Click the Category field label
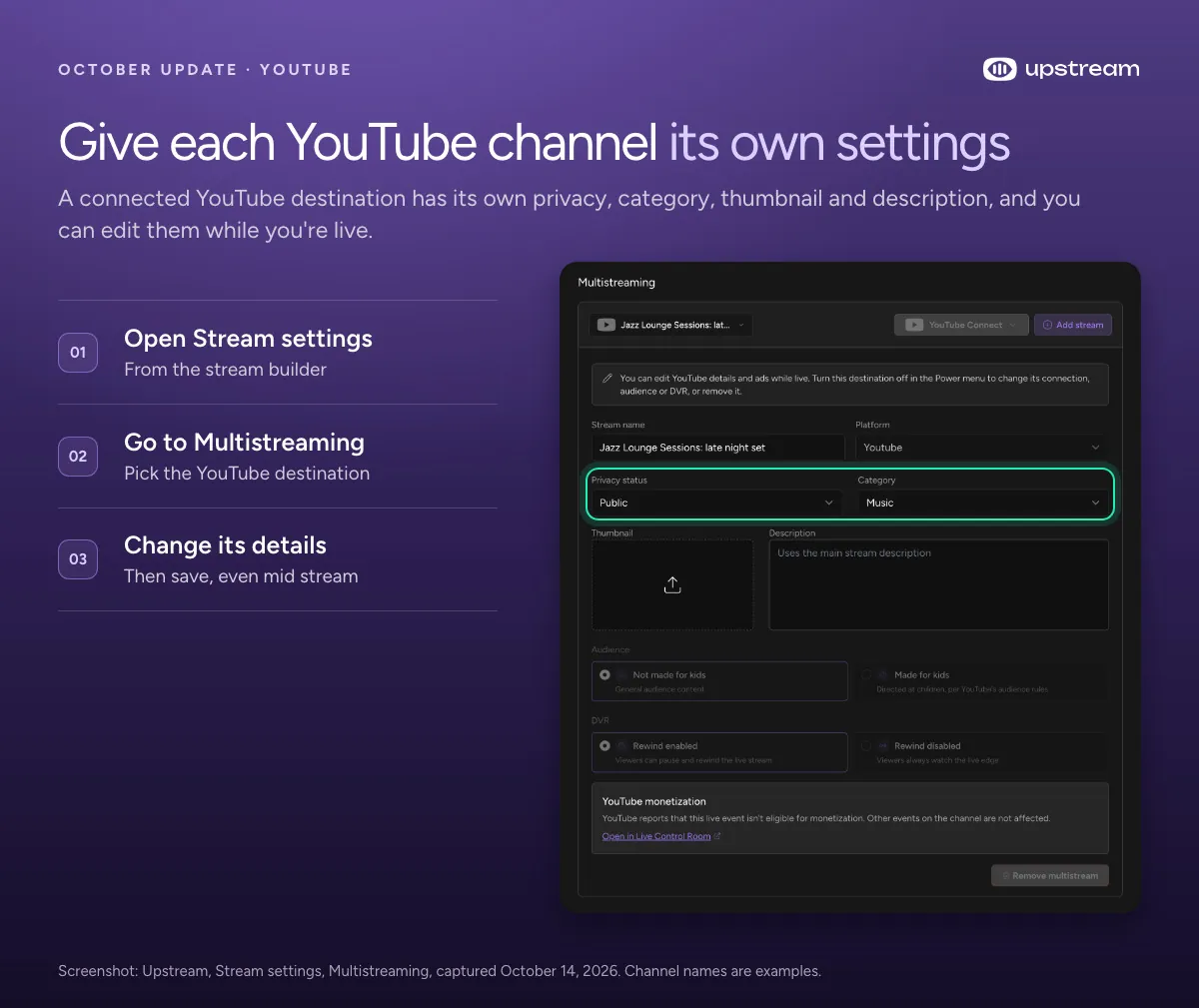 pyautogui.click(x=877, y=481)
